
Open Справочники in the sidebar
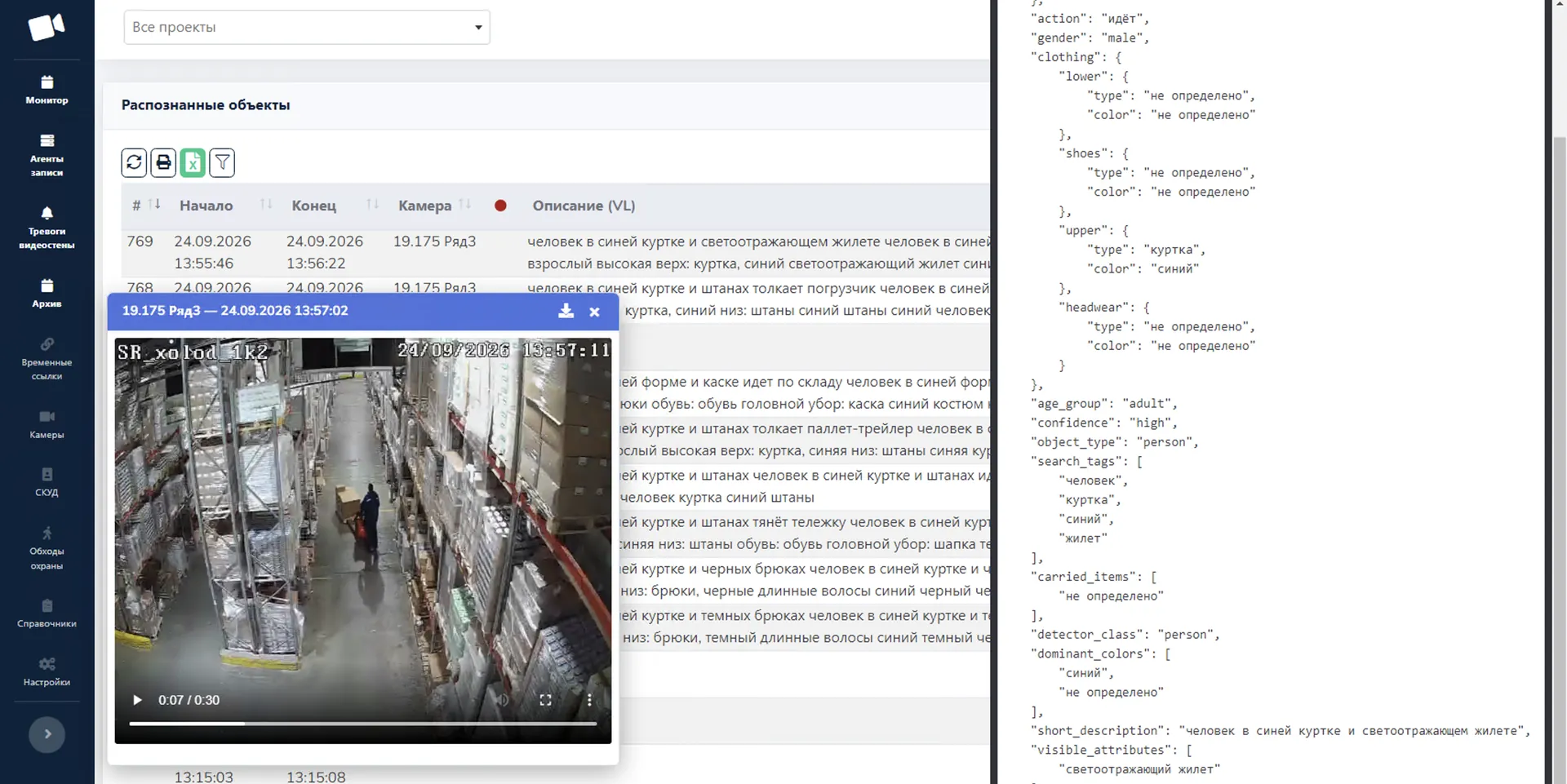click(x=47, y=613)
